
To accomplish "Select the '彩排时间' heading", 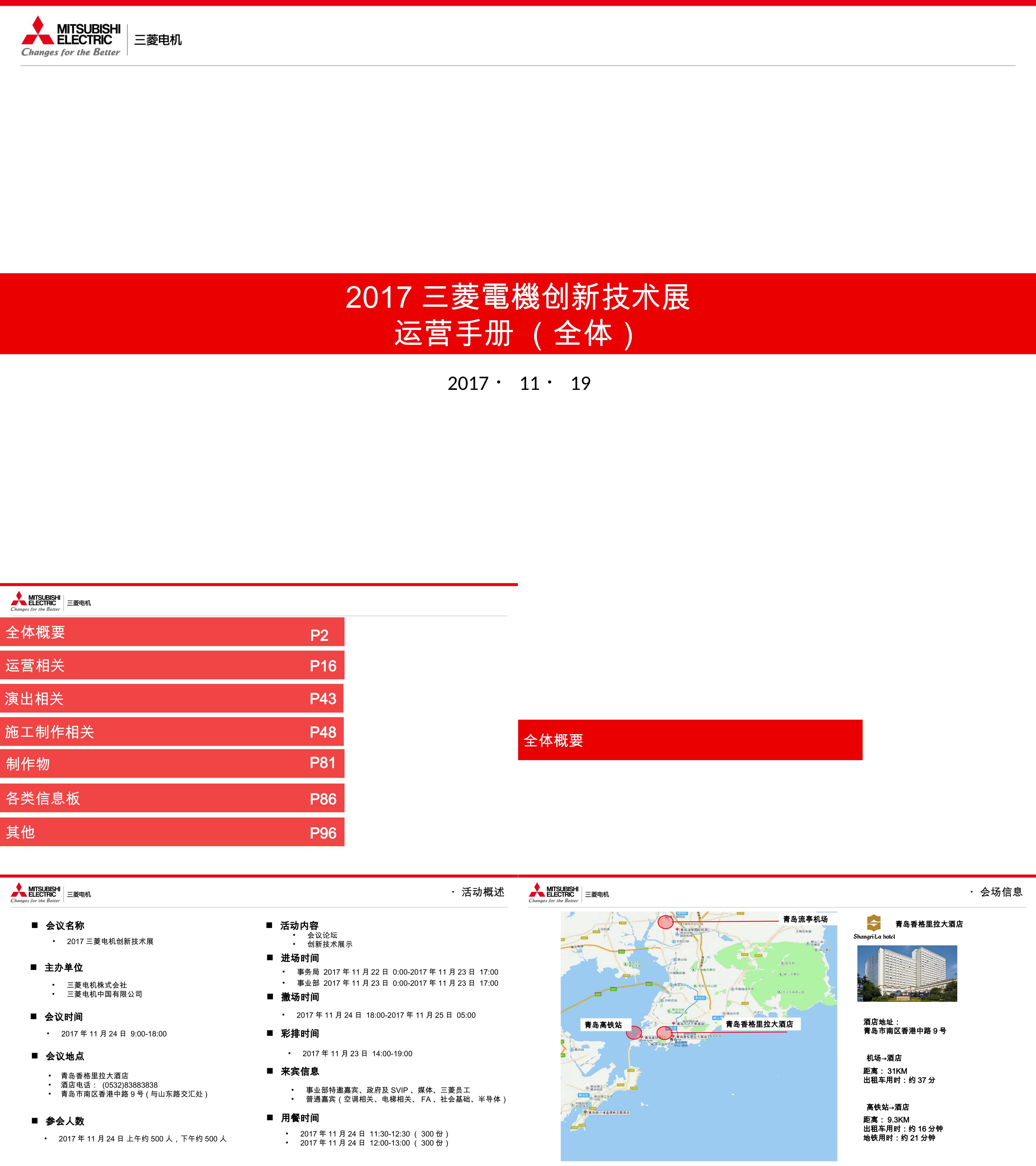I will (300, 1033).
